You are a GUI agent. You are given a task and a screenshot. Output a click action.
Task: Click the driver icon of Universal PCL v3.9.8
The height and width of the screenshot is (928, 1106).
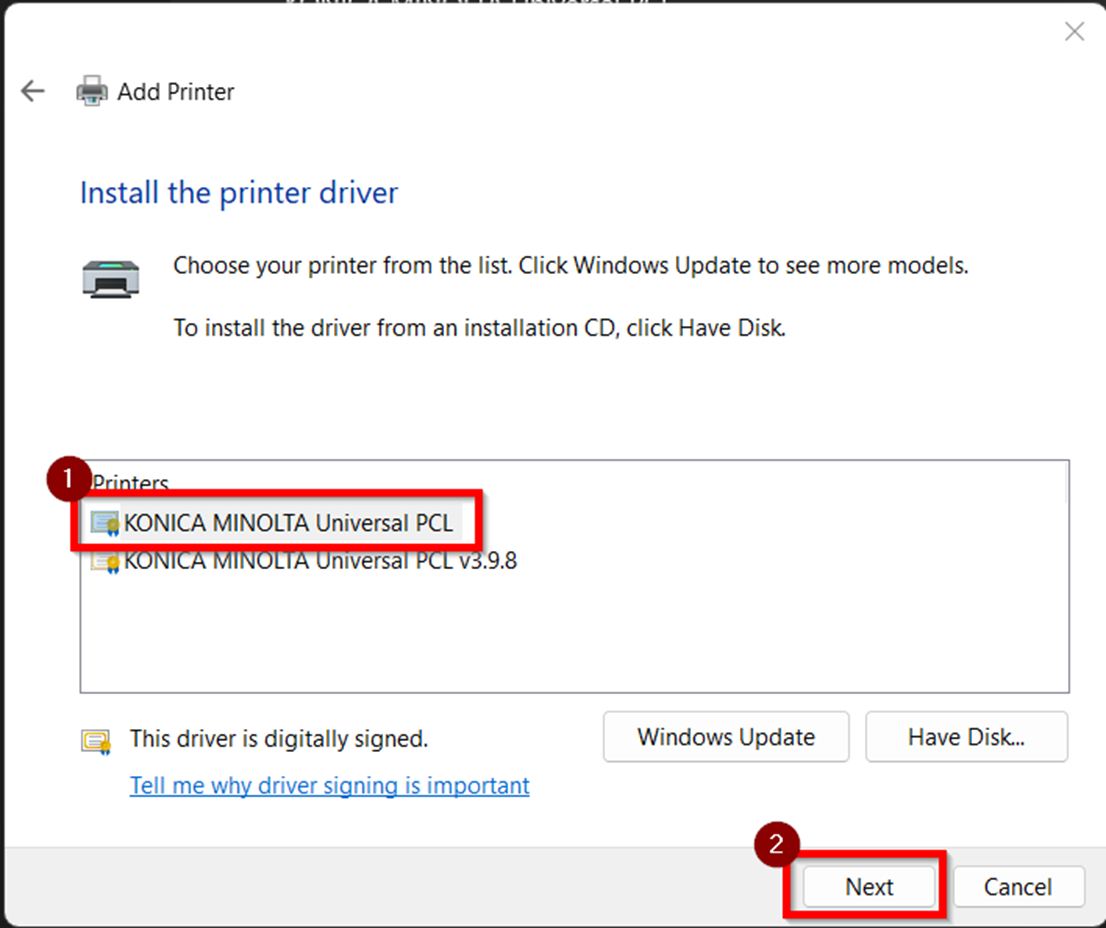(x=104, y=562)
